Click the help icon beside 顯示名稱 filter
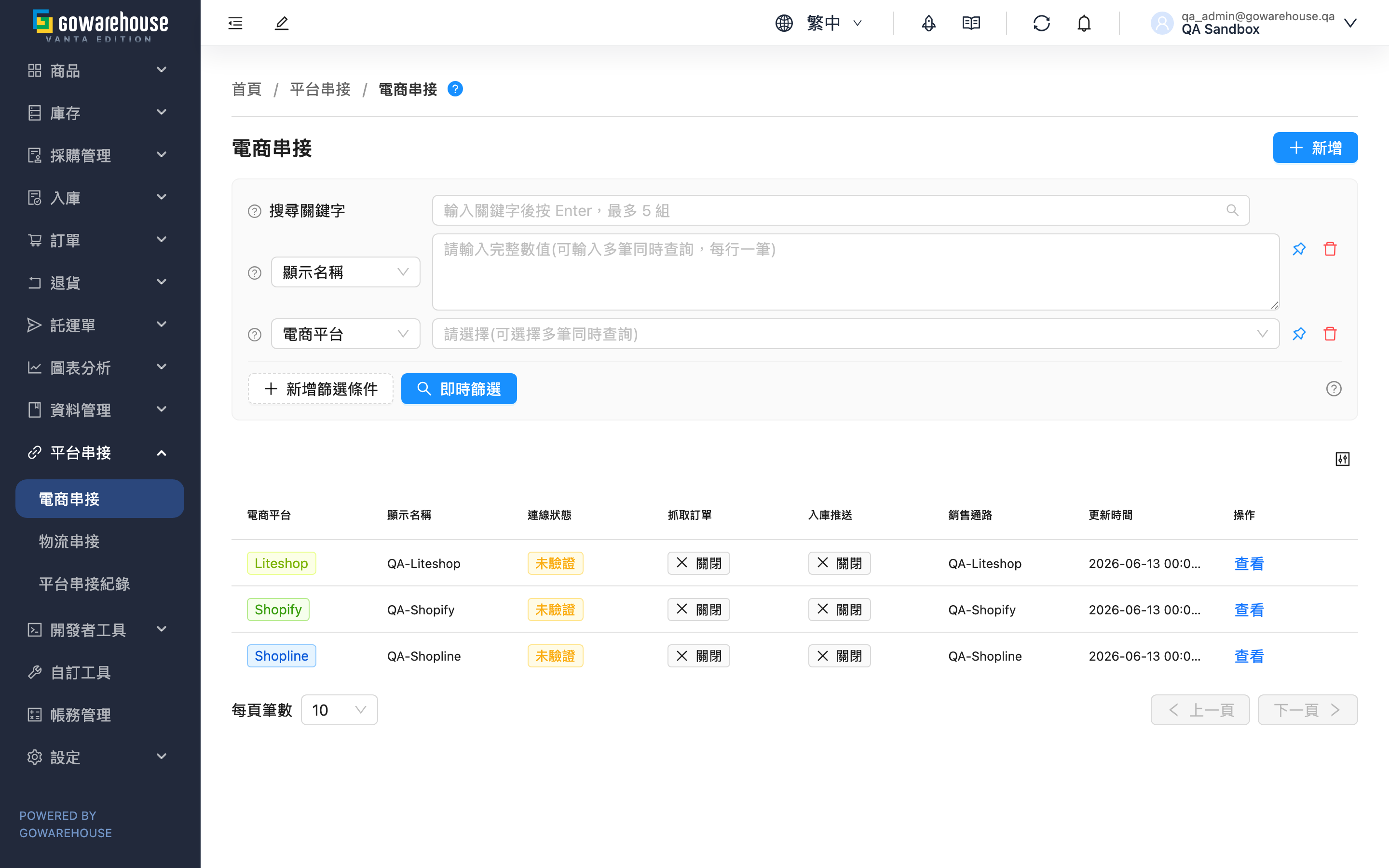The height and width of the screenshot is (868, 1389). tap(254, 272)
